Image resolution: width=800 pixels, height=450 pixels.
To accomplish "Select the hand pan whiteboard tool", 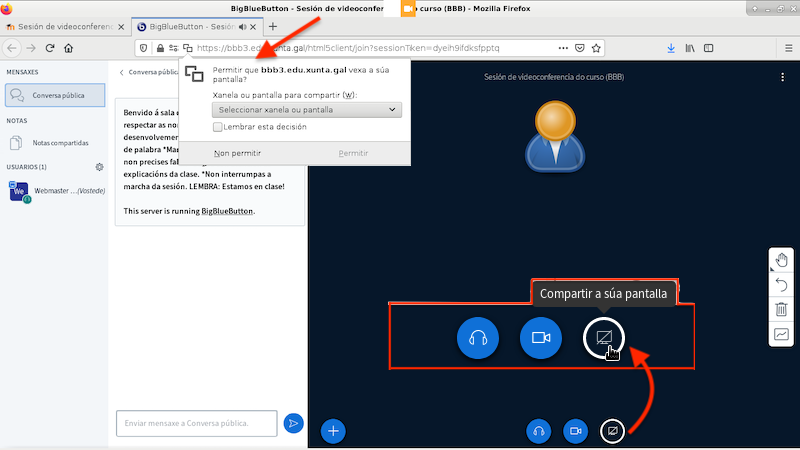I will coord(782,261).
